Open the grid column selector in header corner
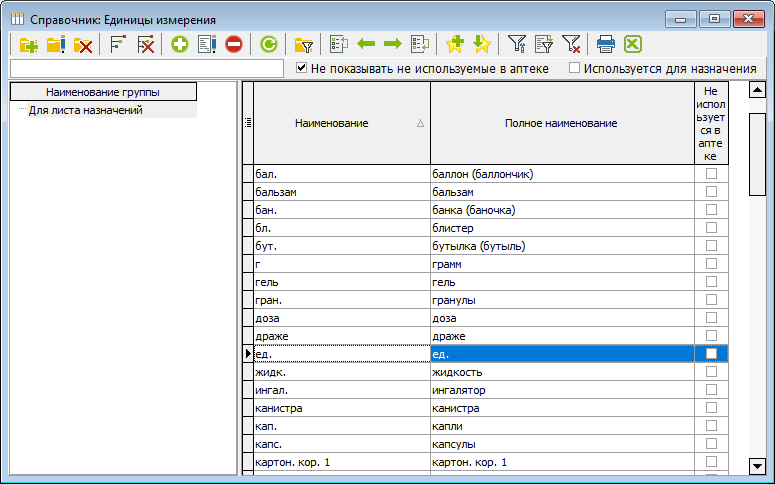Image resolution: width=775 pixels, height=484 pixels. [247, 123]
